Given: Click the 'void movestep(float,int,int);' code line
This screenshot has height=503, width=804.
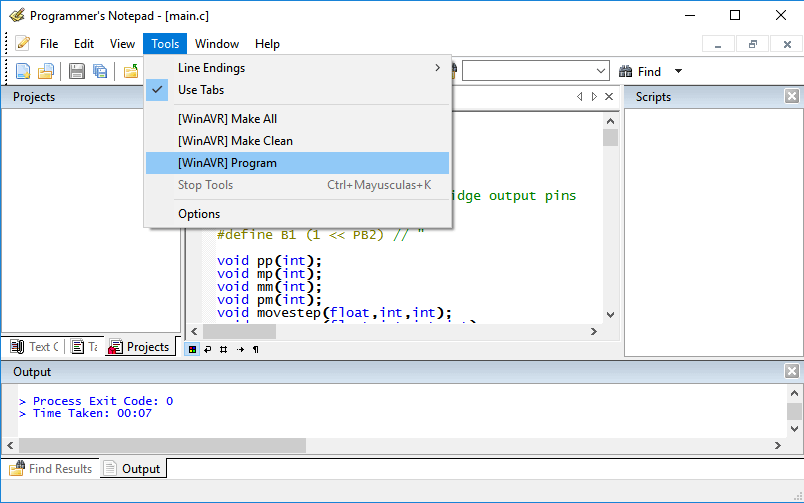Looking at the screenshot, I should click(x=334, y=312).
